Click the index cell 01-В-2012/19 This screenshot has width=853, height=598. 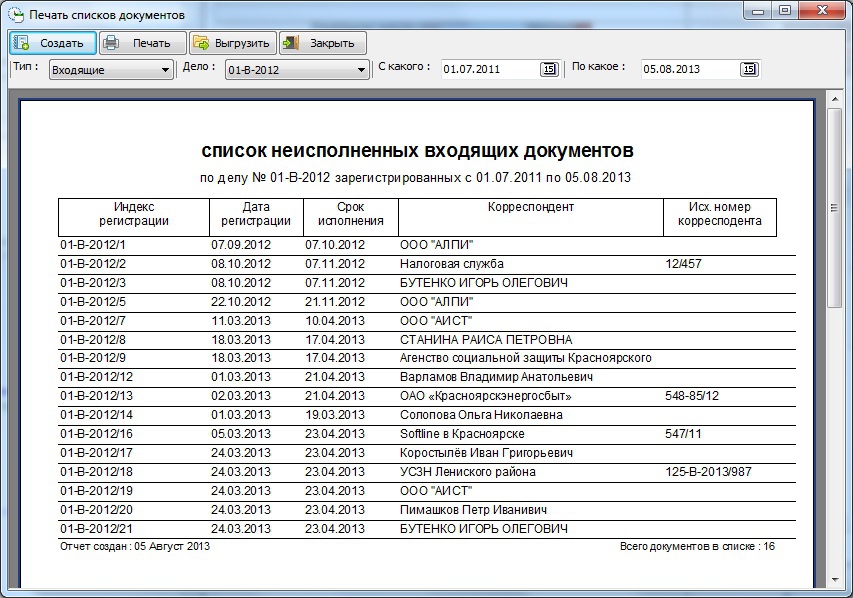(96, 491)
